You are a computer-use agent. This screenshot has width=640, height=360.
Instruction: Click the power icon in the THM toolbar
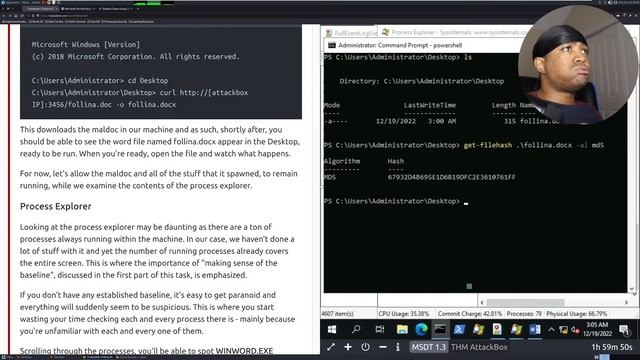[365, 347]
